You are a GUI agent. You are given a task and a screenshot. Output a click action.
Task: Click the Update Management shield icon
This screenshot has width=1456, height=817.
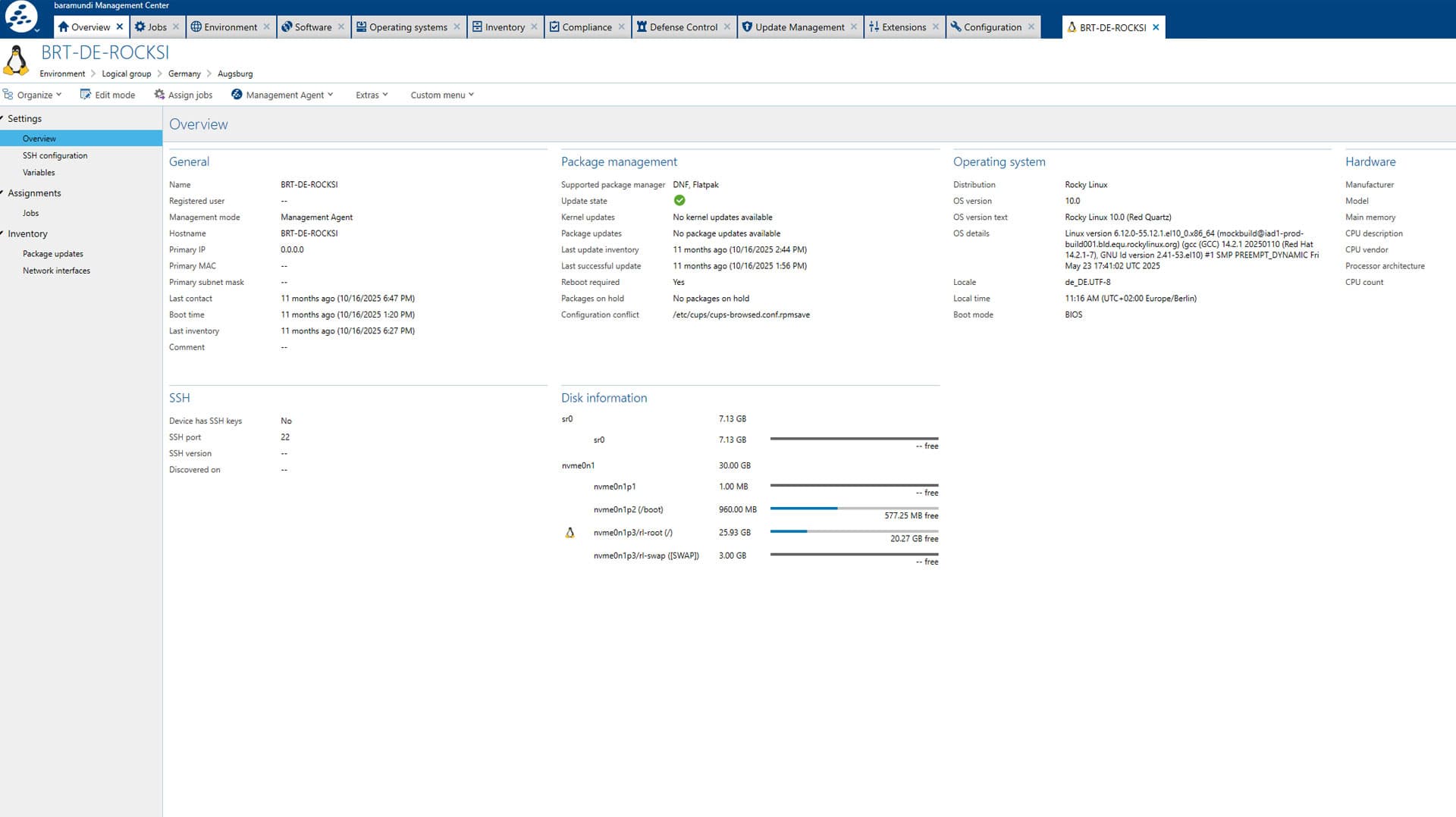click(x=747, y=27)
